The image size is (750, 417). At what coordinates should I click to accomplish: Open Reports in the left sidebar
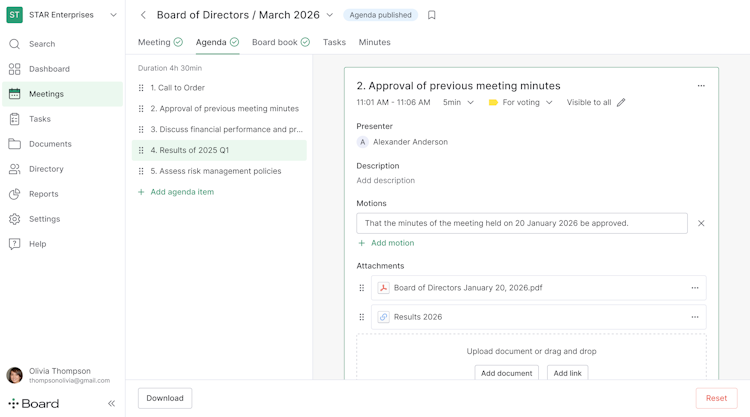[43, 194]
